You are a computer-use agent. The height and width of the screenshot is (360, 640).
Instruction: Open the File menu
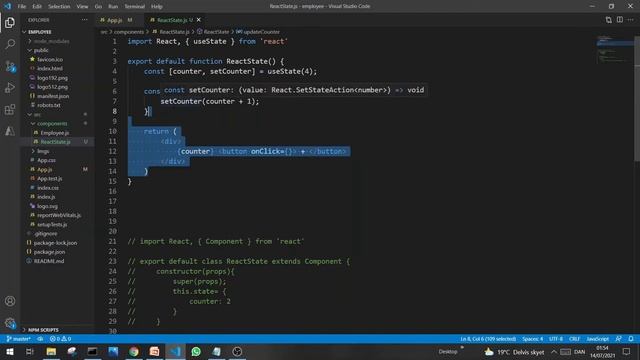22,7
